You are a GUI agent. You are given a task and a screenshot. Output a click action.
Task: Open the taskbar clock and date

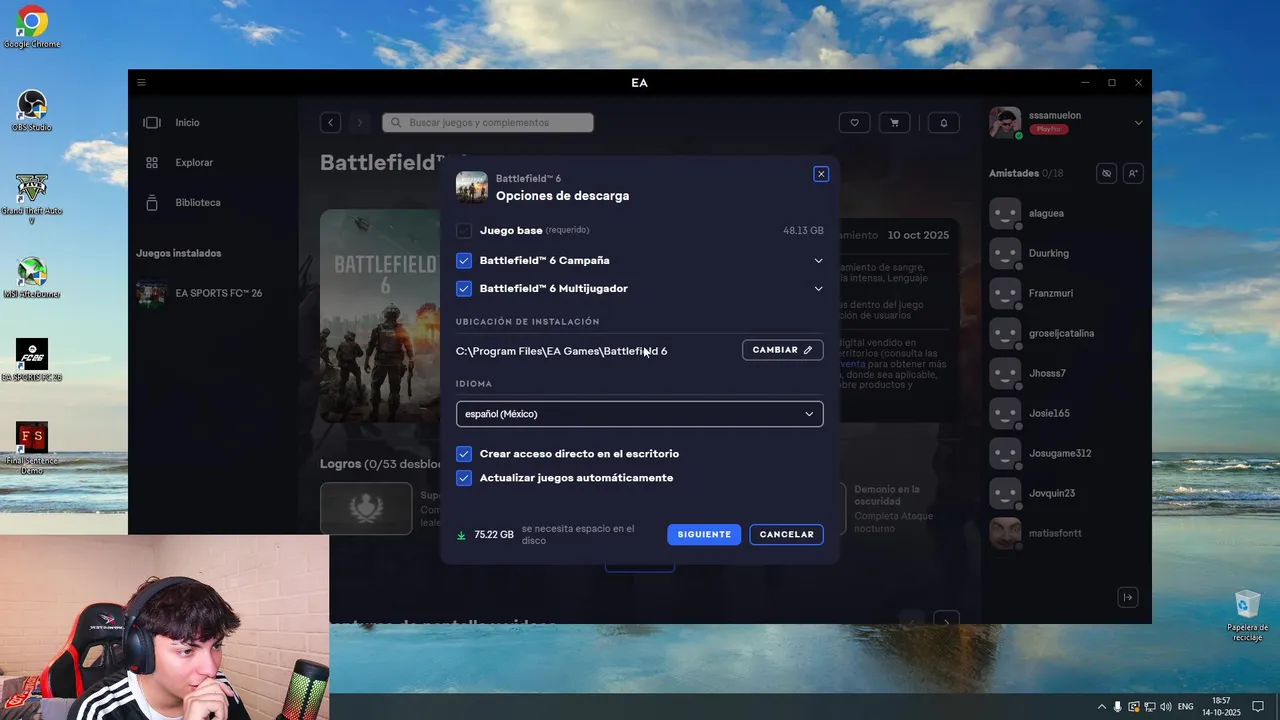(x=1221, y=707)
